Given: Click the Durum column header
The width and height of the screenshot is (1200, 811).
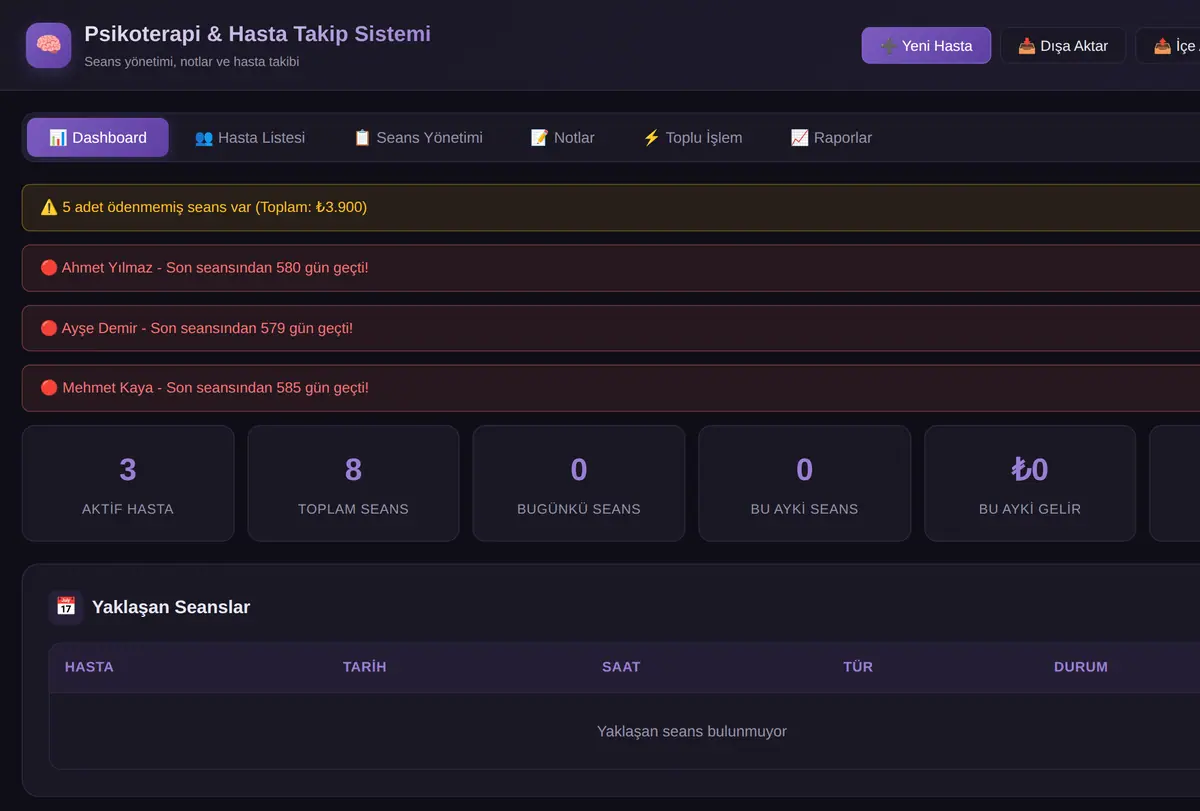Looking at the screenshot, I should click(1081, 667).
